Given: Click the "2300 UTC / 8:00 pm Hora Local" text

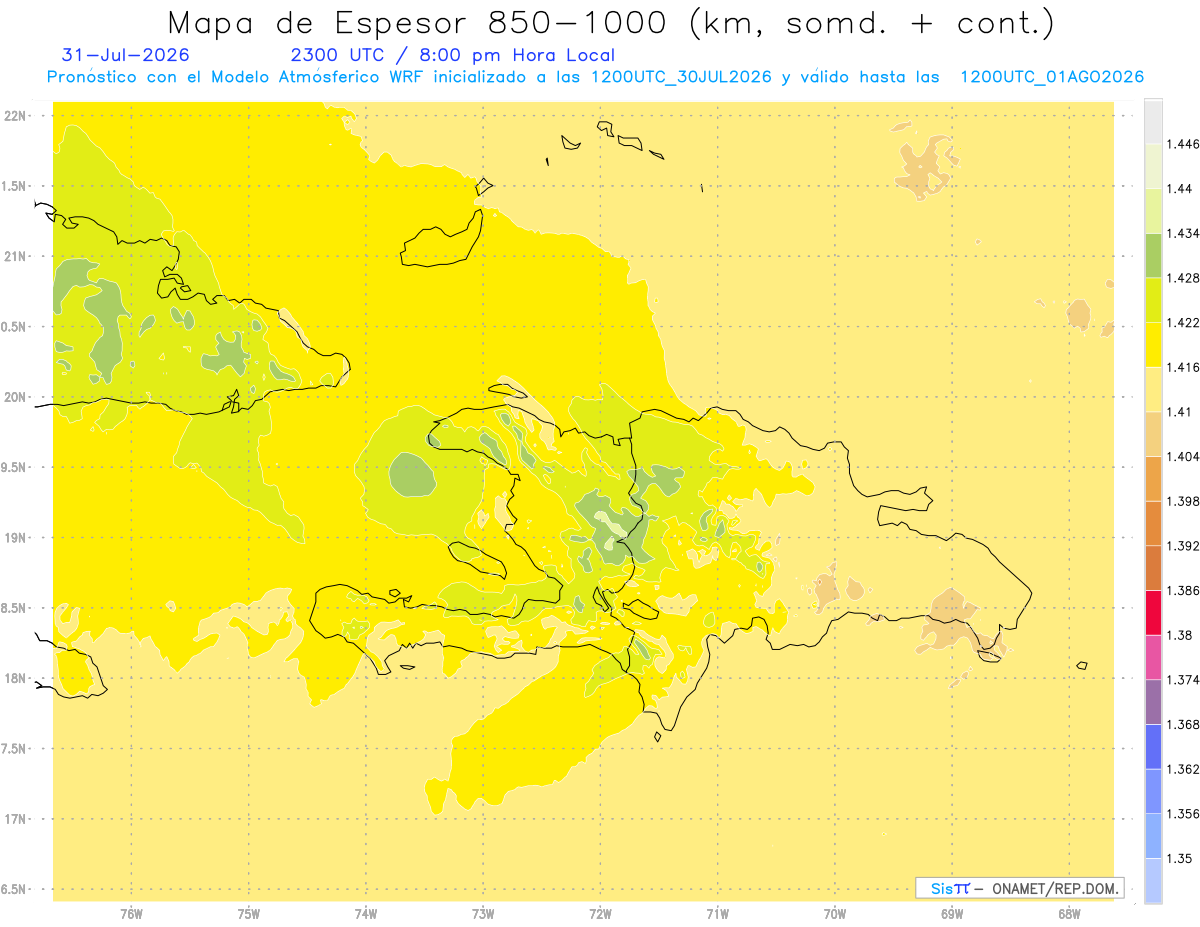Looking at the screenshot, I should click(452, 56).
